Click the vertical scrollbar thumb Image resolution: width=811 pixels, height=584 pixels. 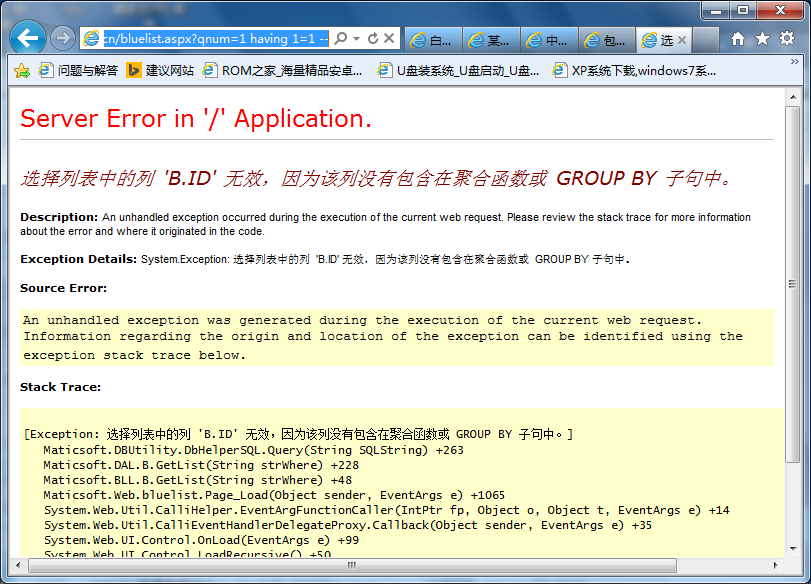coord(793,284)
